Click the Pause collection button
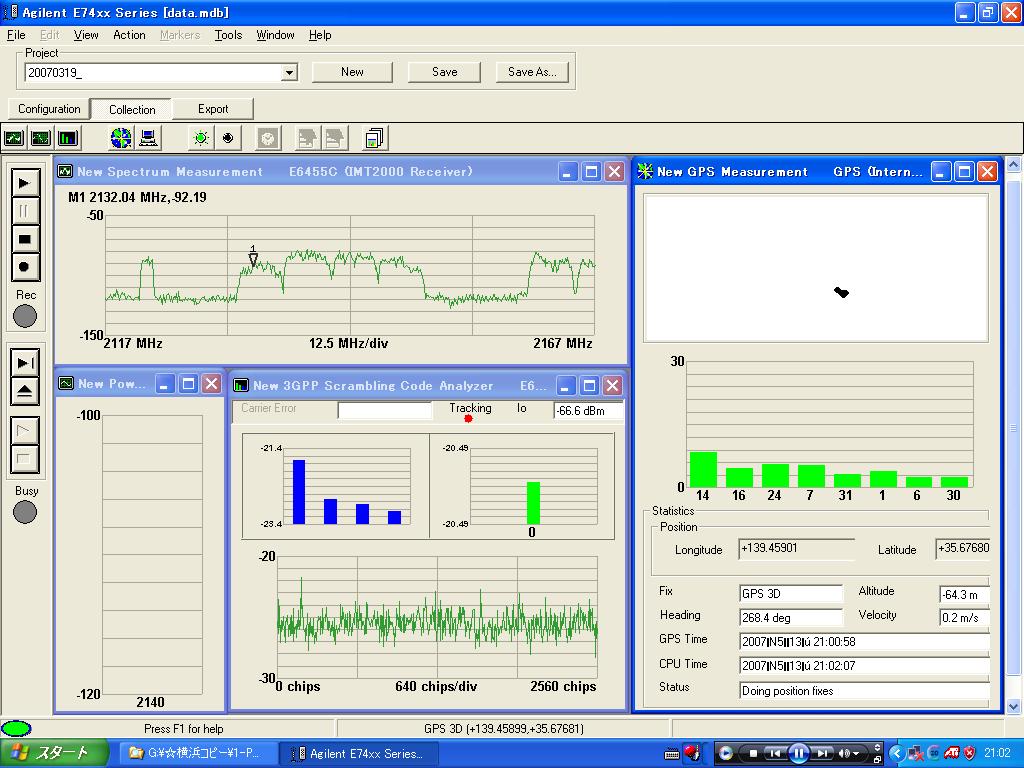Screen dimensions: 1024x768 (24, 211)
